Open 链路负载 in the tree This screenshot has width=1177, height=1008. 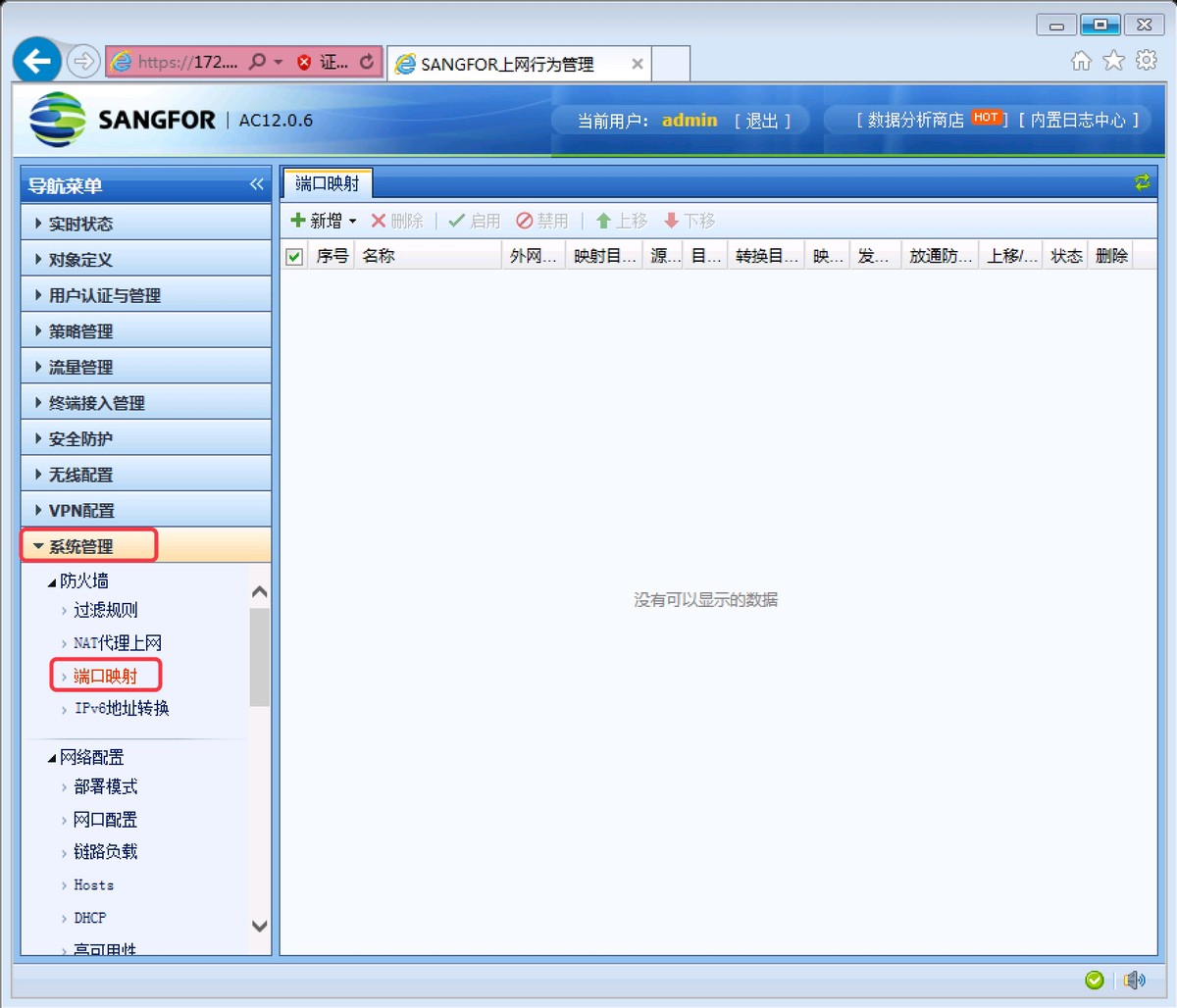pyautogui.click(x=105, y=851)
